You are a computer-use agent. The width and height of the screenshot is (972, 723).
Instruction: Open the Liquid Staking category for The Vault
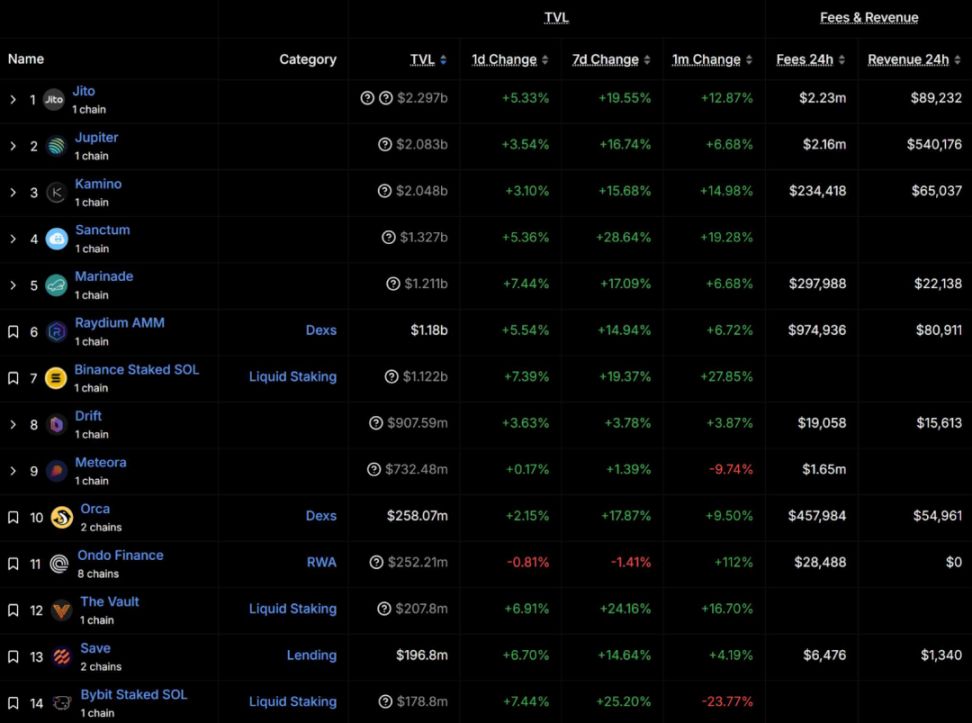pos(292,609)
